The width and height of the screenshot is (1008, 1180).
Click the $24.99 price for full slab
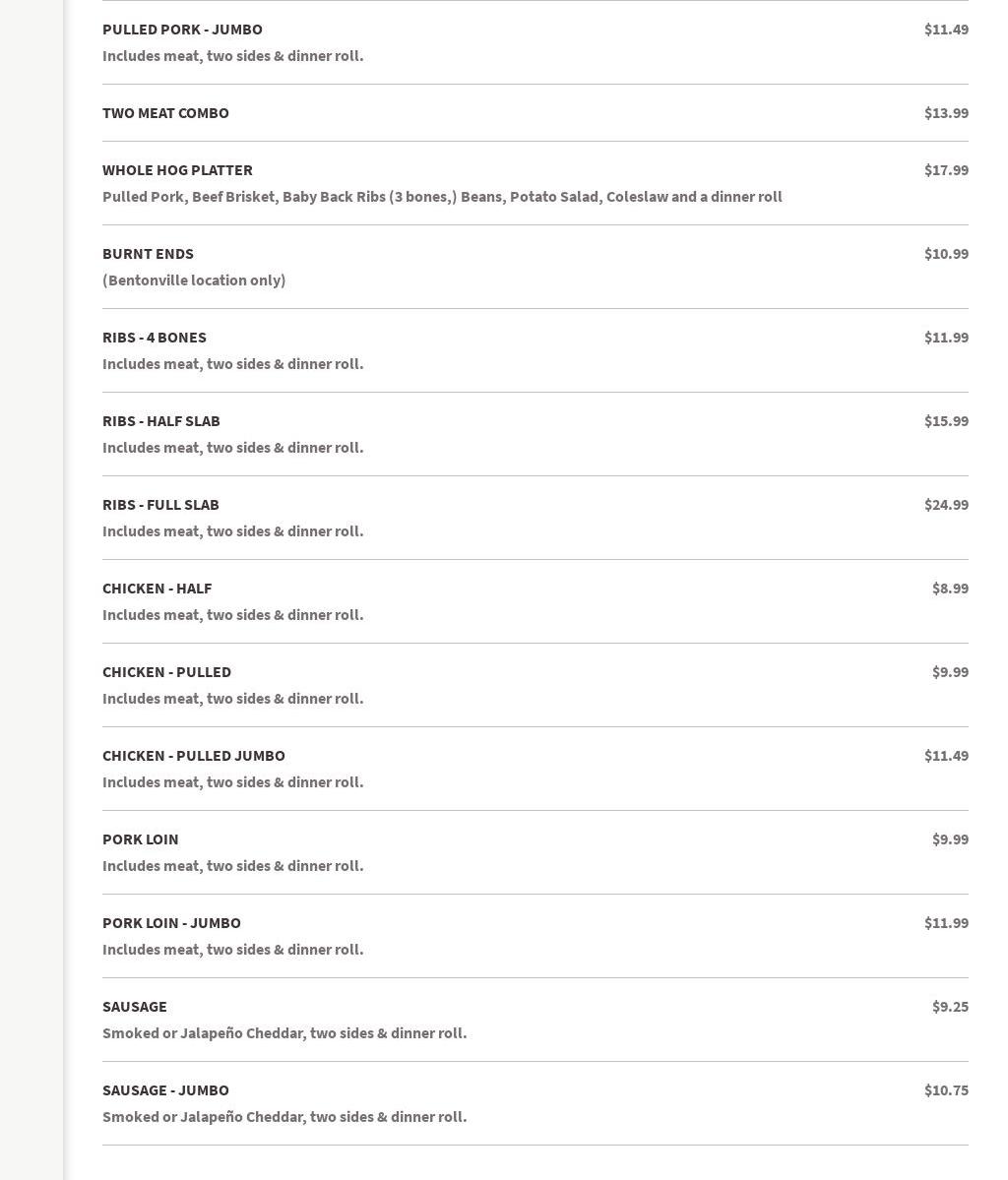(946, 505)
